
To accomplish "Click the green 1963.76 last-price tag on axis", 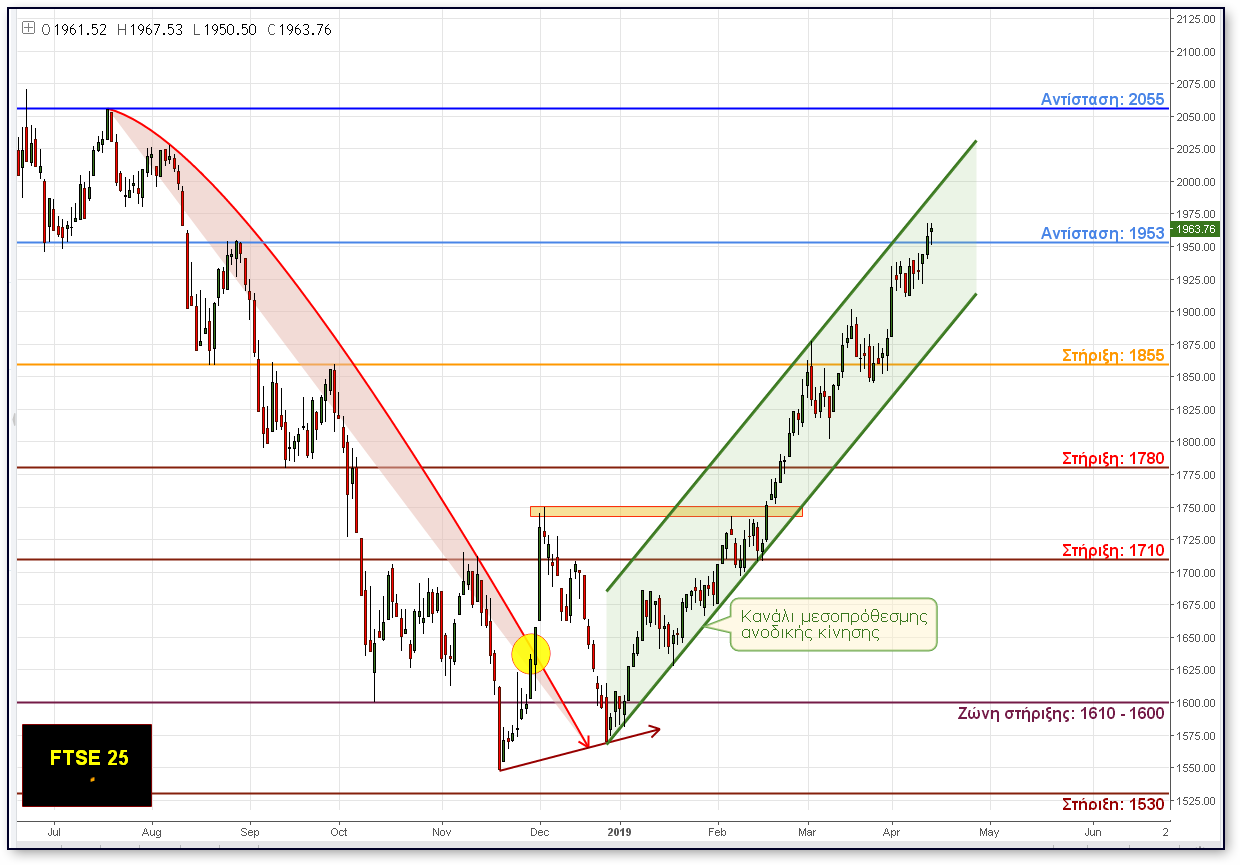I will coord(1196,229).
